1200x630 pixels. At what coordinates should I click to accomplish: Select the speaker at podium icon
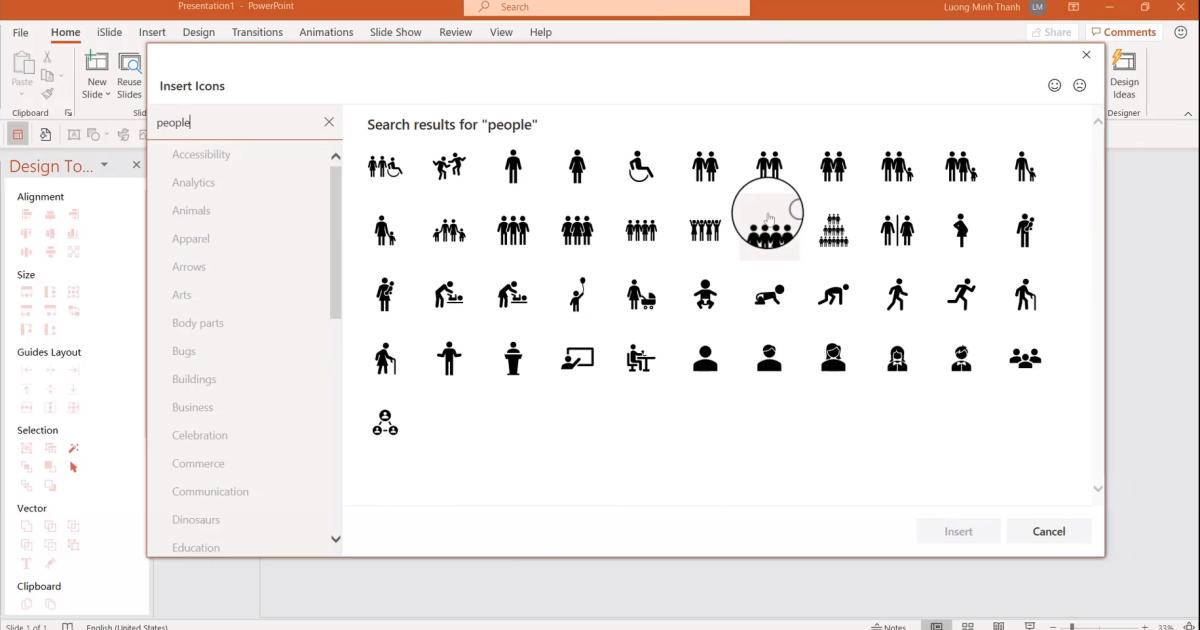click(513, 357)
